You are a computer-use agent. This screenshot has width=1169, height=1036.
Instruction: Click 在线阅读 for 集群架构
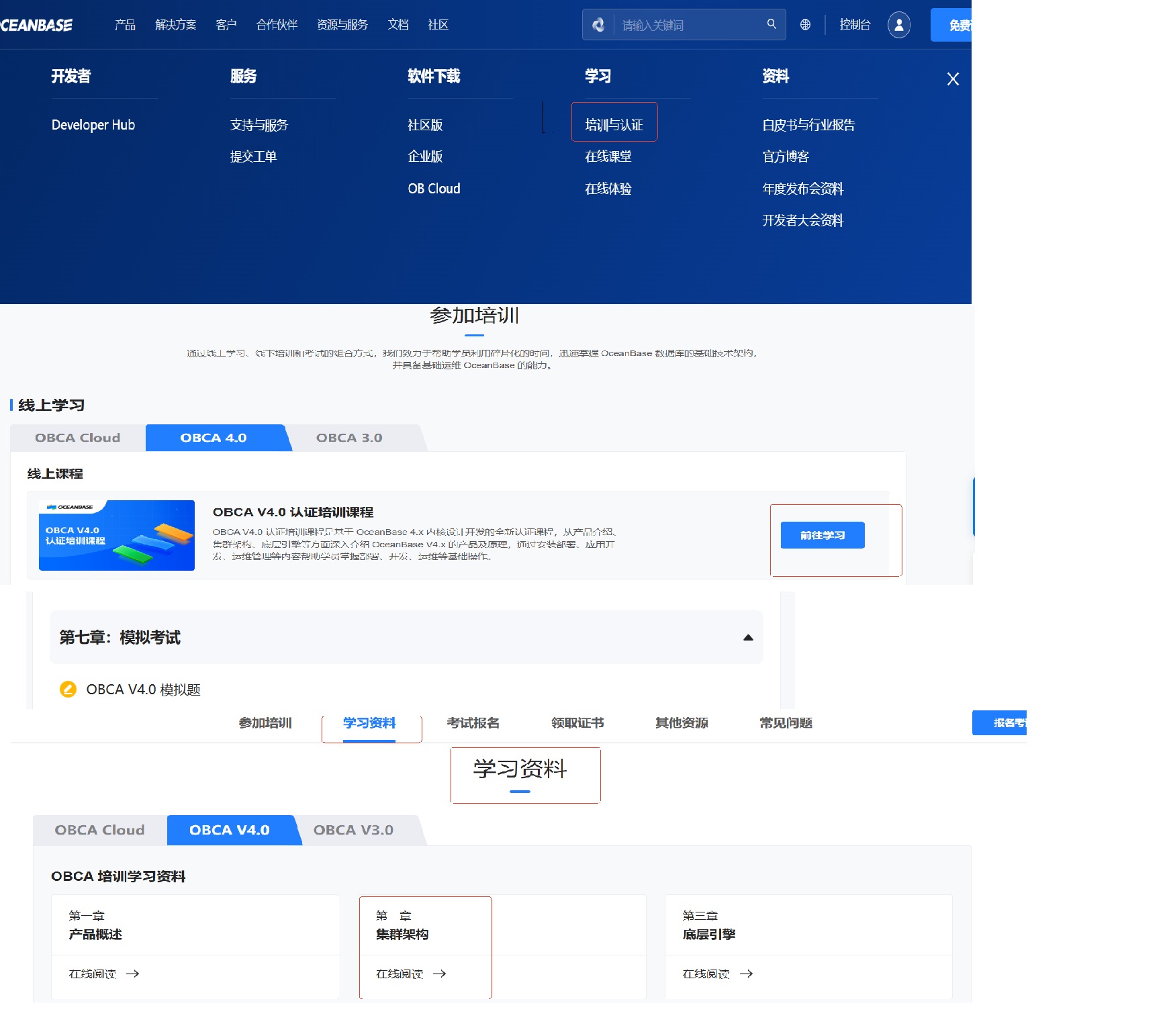click(400, 974)
